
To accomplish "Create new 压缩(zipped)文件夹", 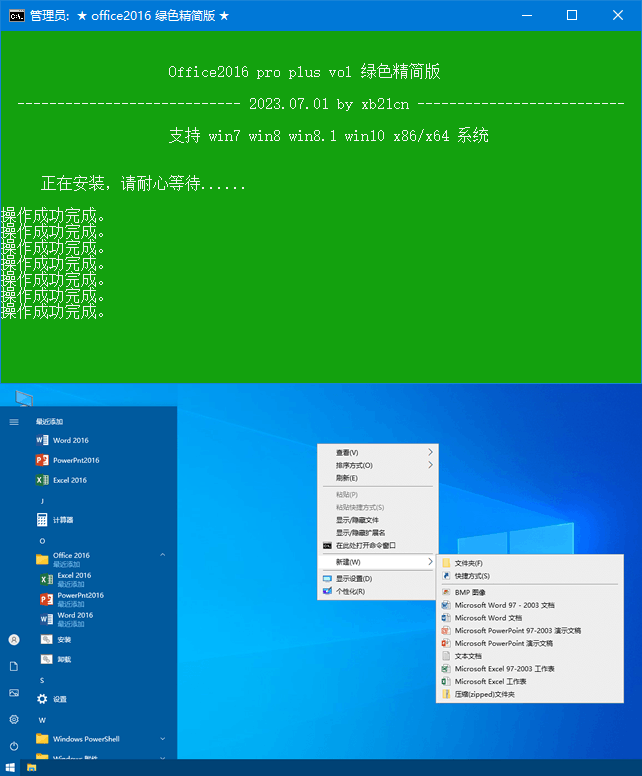I will click(530, 694).
